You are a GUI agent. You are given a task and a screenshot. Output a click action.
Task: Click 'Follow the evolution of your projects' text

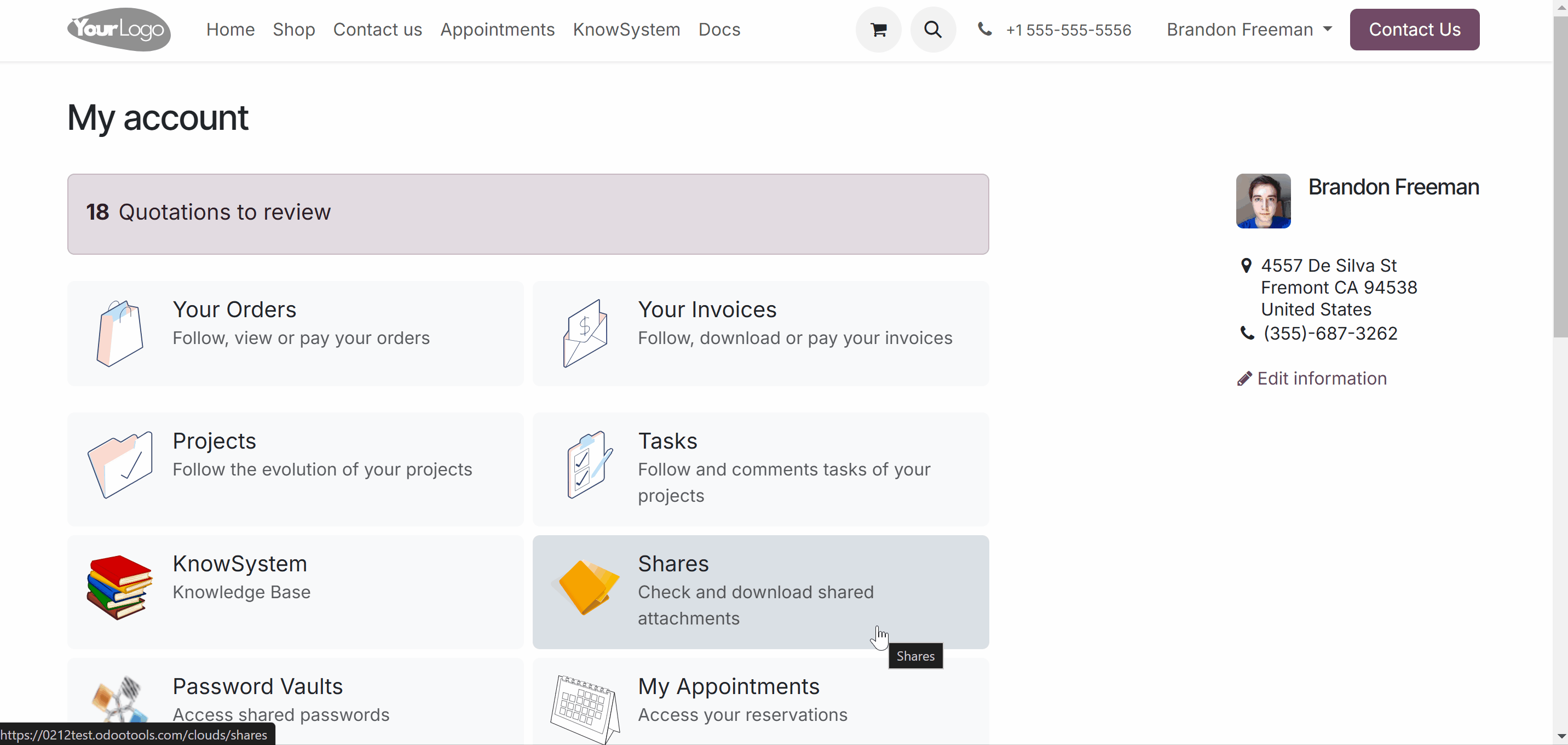pyautogui.click(x=322, y=469)
